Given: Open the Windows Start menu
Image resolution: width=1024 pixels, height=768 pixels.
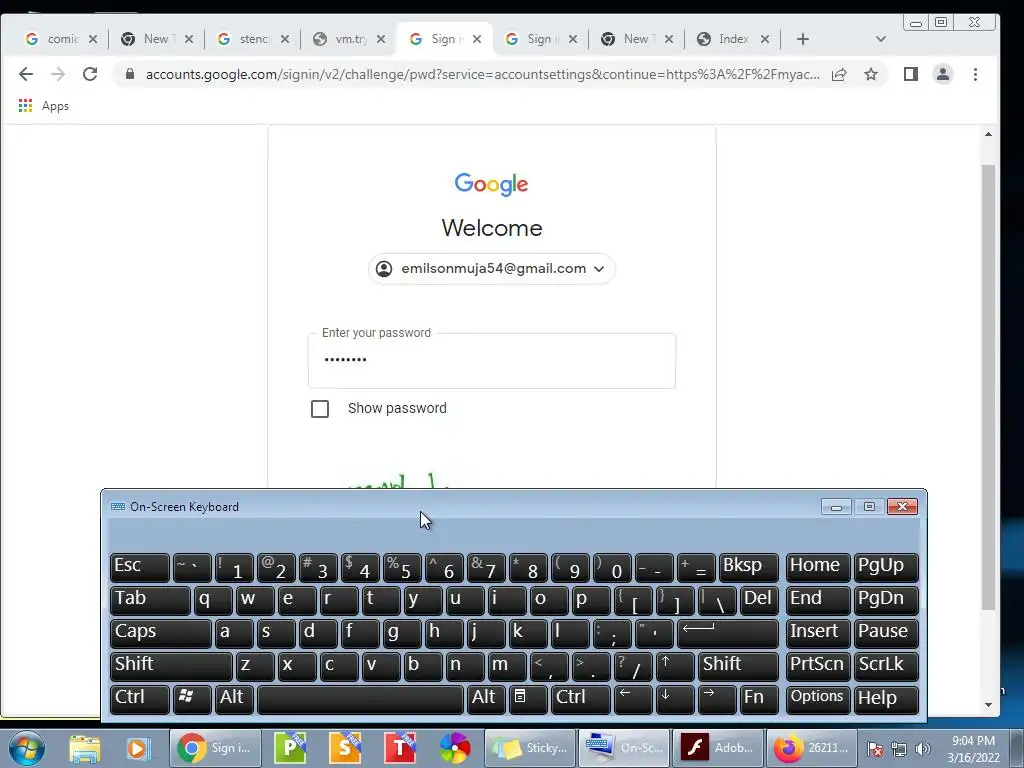Looking at the screenshot, I should coord(27,748).
